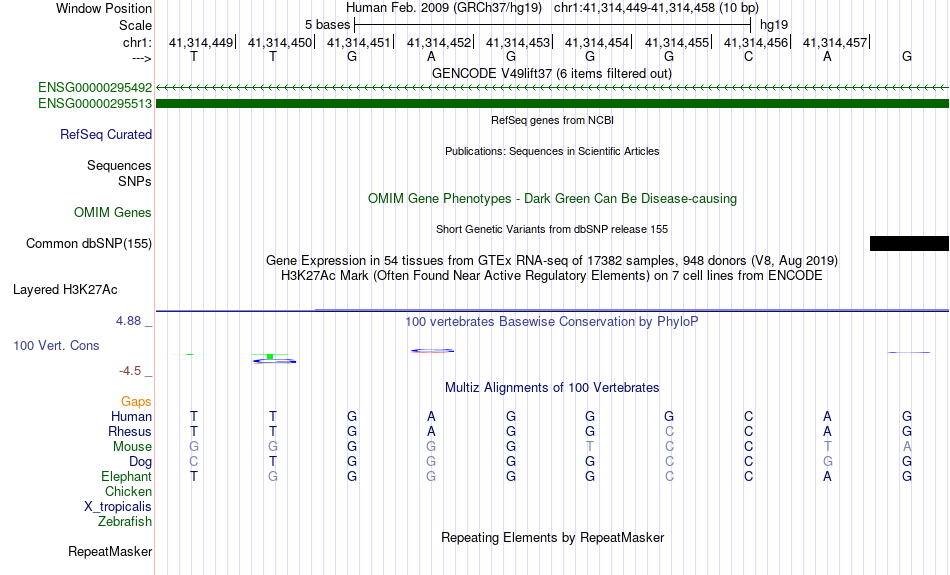The height and width of the screenshot is (575, 950).
Task: Click the ENSG00000295513 gene label
Action: click(95, 104)
